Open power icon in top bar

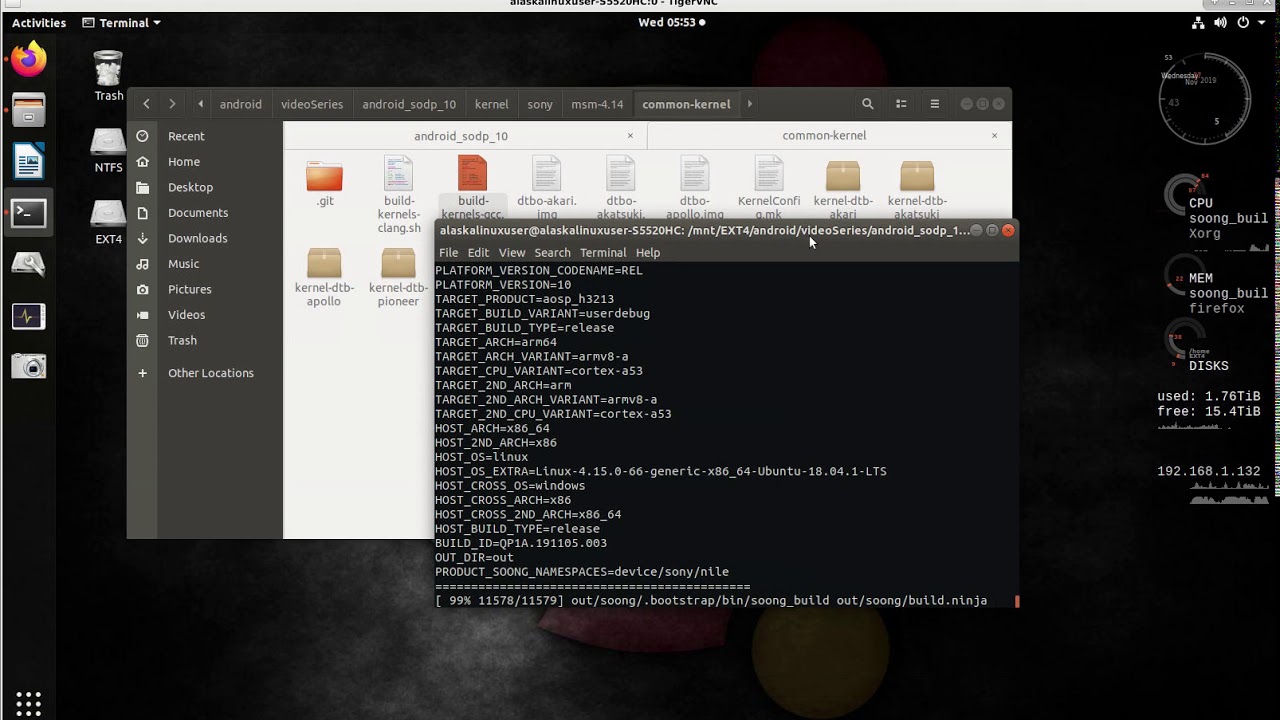point(1241,22)
